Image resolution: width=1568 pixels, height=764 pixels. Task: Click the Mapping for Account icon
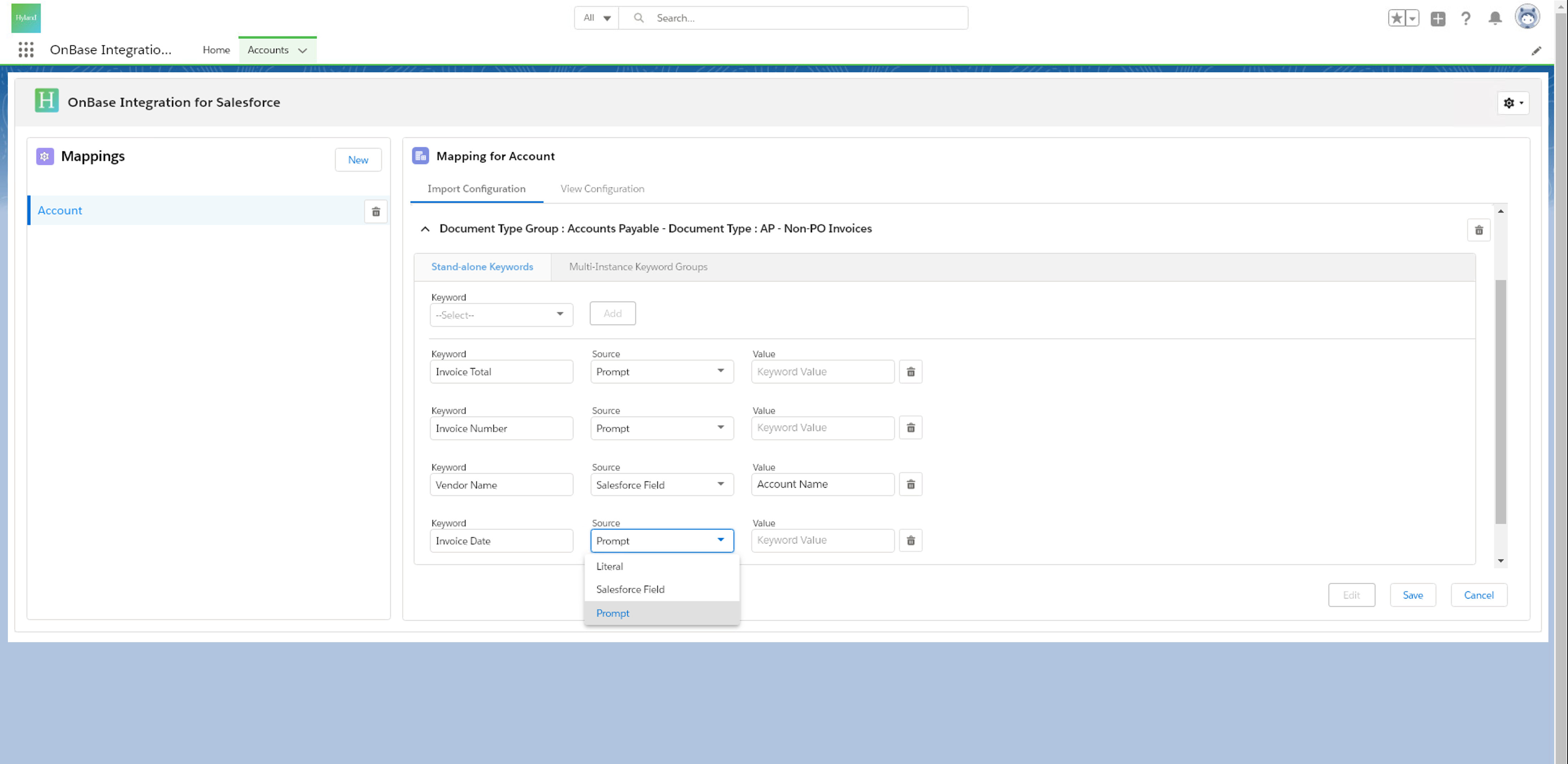(421, 156)
